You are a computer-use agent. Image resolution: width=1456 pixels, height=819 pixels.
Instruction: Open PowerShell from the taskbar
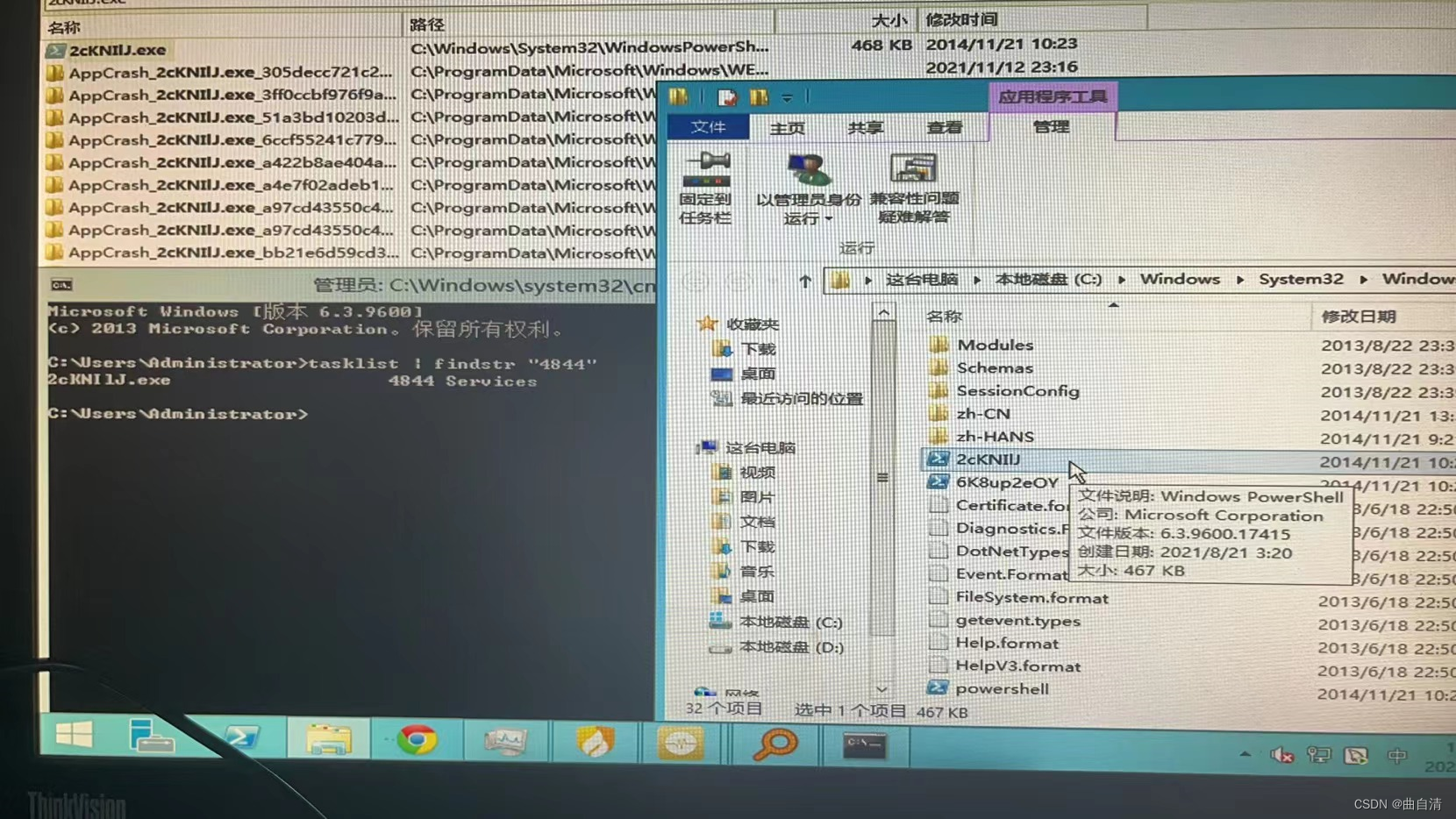[x=241, y=738]
